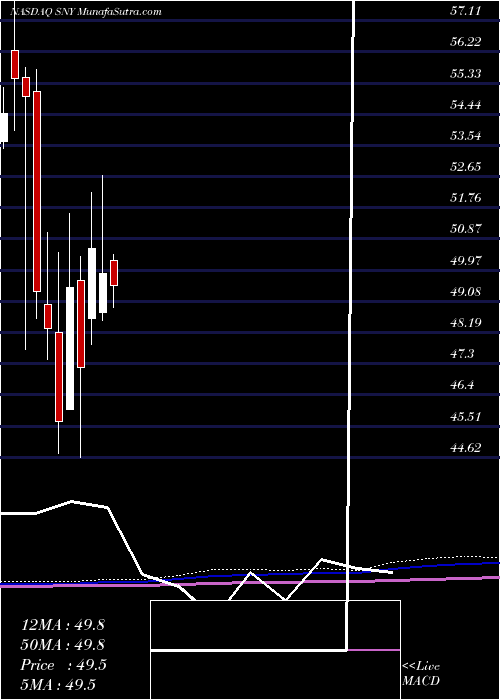Click the 5MA : 49.5 readout
The width and height of the screenshot is (500, 700).
(58, 685)
